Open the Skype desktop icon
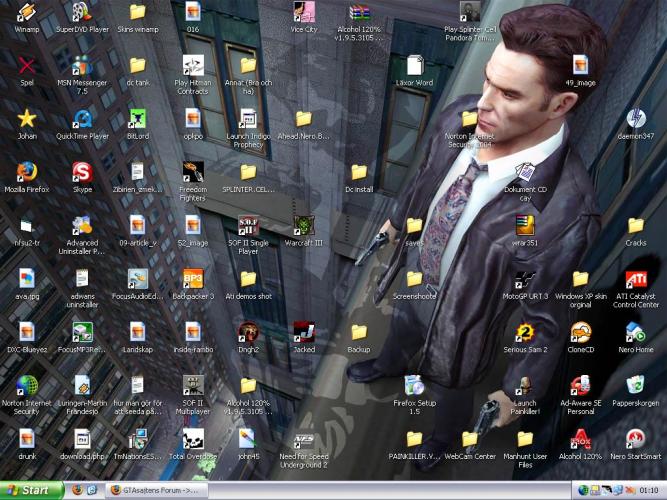The width and height of the screenshot is (667, 500). tap(82, 171)
